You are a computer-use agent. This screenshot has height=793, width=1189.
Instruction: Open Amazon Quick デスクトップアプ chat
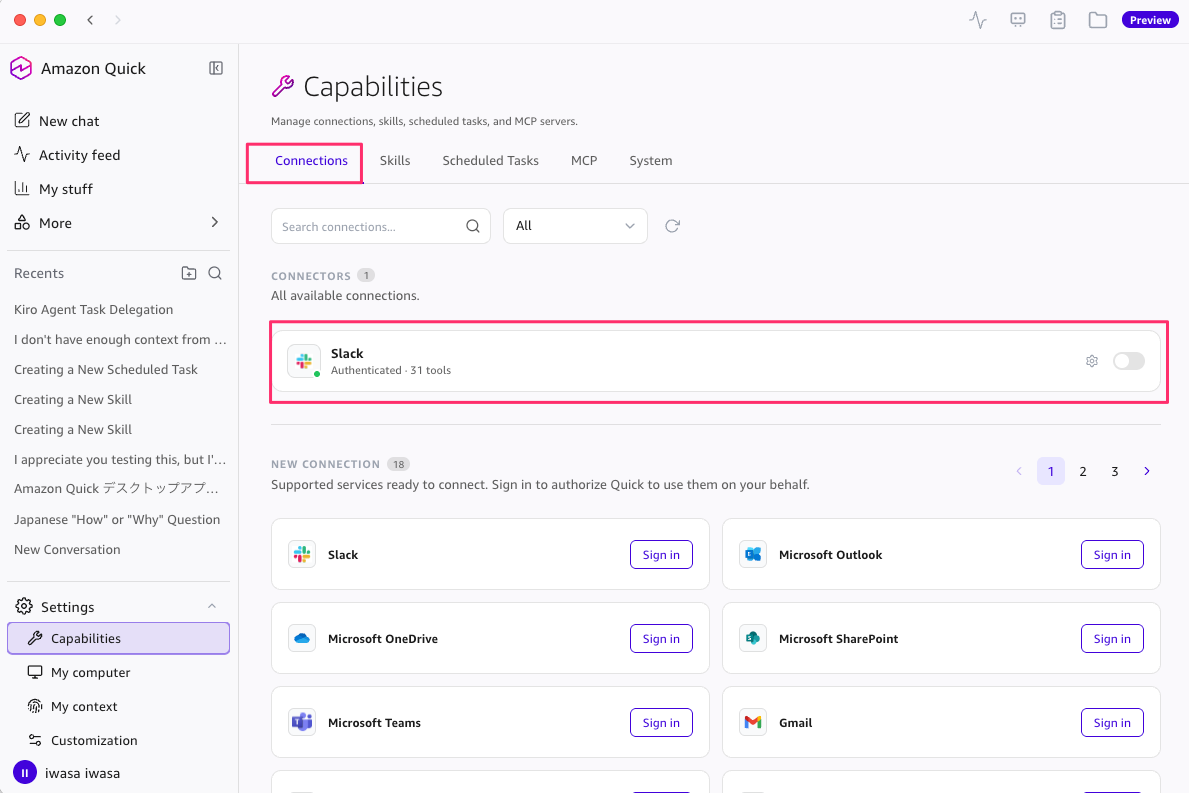pos(118,489)
